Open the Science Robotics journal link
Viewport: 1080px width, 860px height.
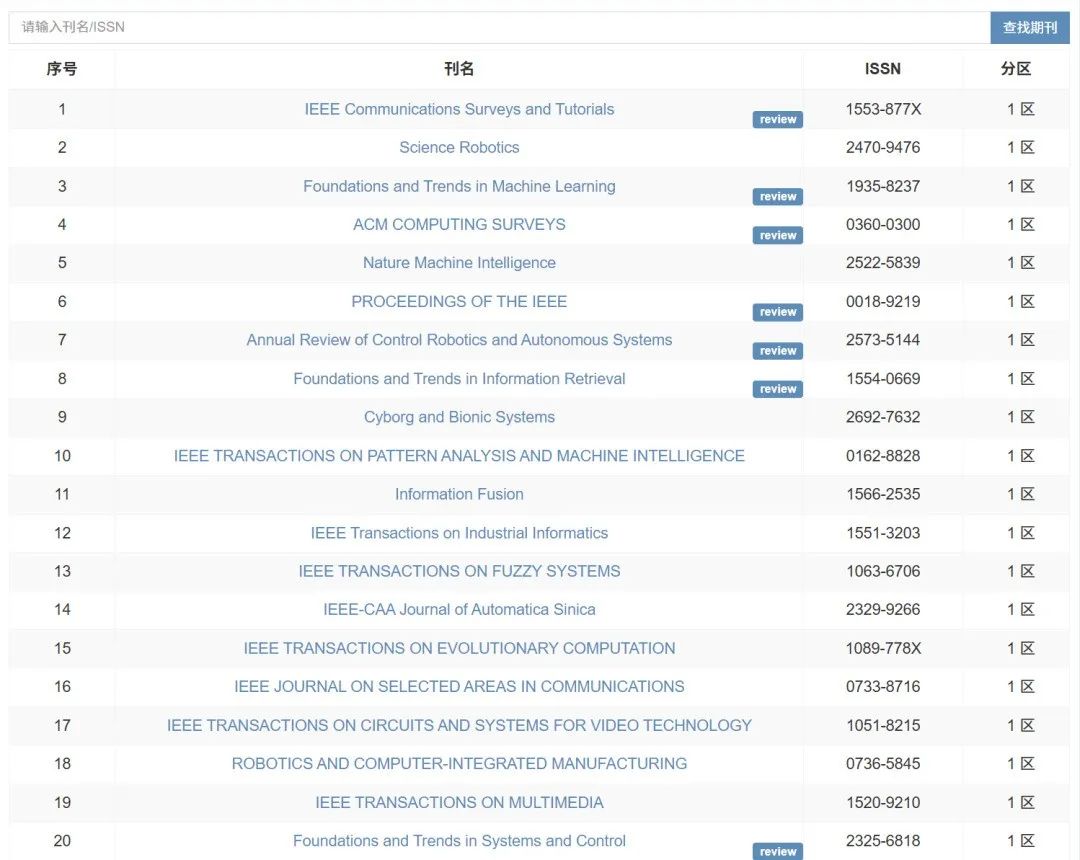pos(459,147)
